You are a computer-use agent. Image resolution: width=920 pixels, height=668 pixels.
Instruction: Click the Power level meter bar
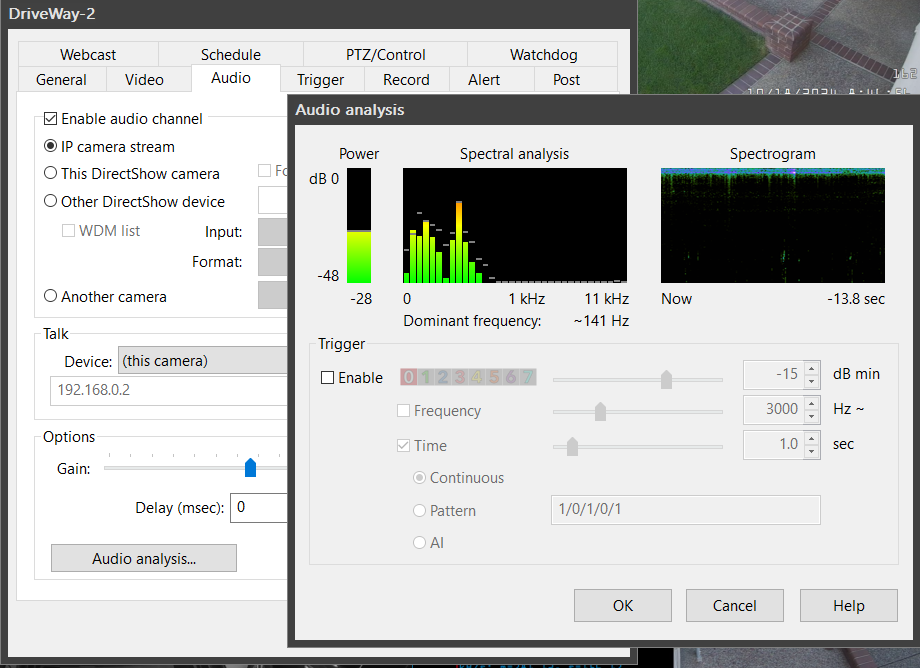(x=359, y=226)
